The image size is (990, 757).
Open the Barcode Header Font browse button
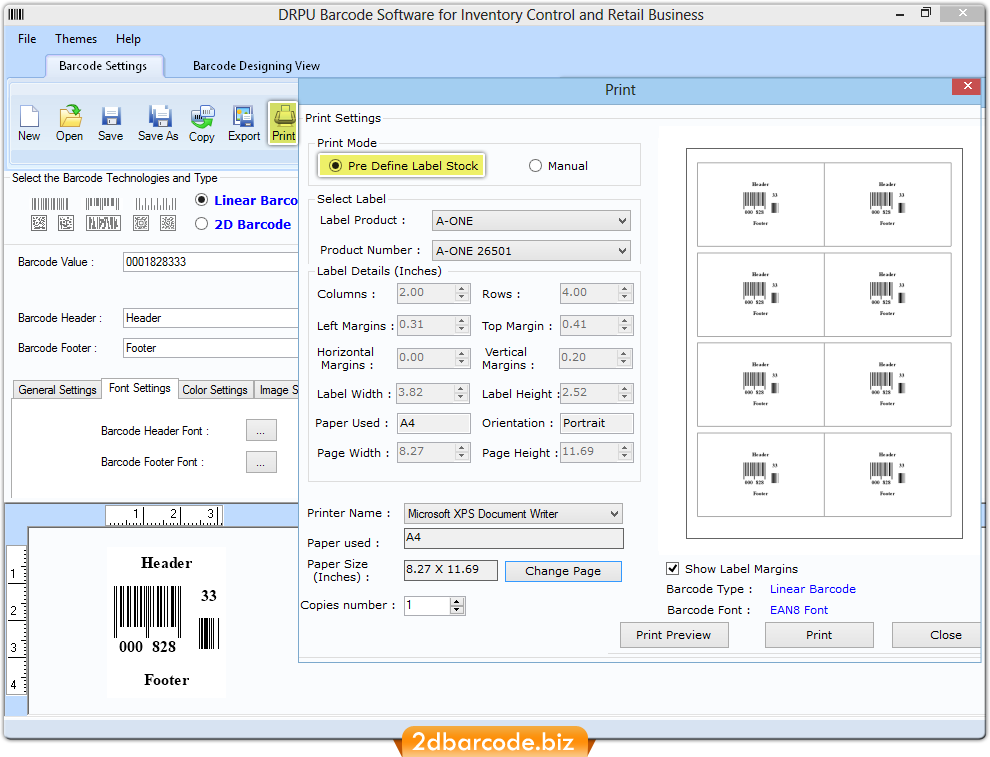[x=261, y=431]
